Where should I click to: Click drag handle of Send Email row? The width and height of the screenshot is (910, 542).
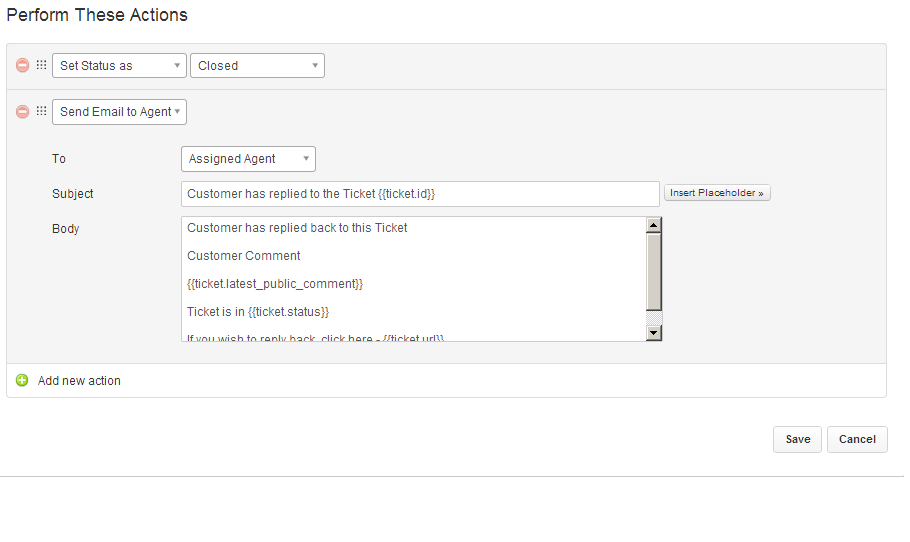(42, 112)
